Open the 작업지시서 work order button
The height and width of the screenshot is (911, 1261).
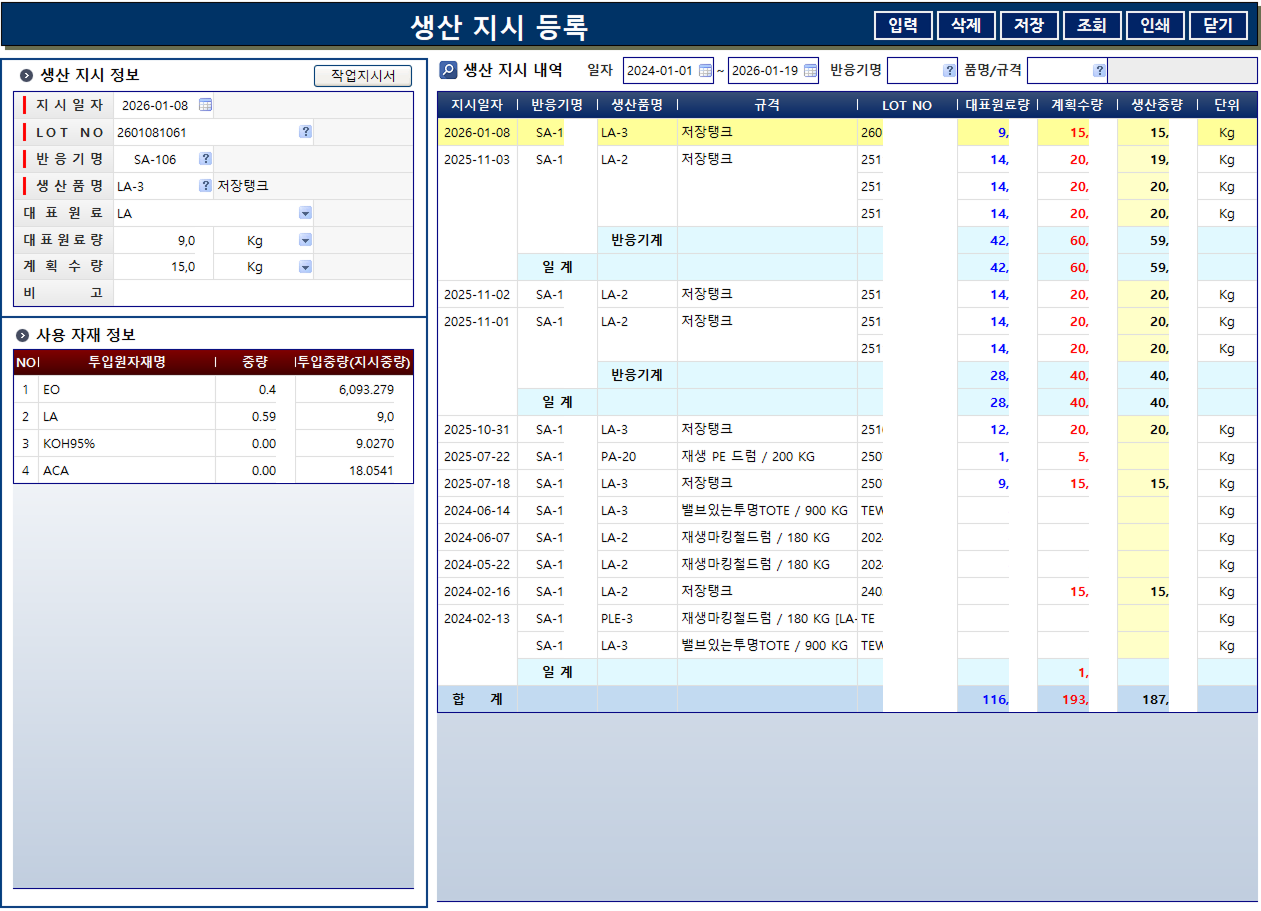pos(362,75)
